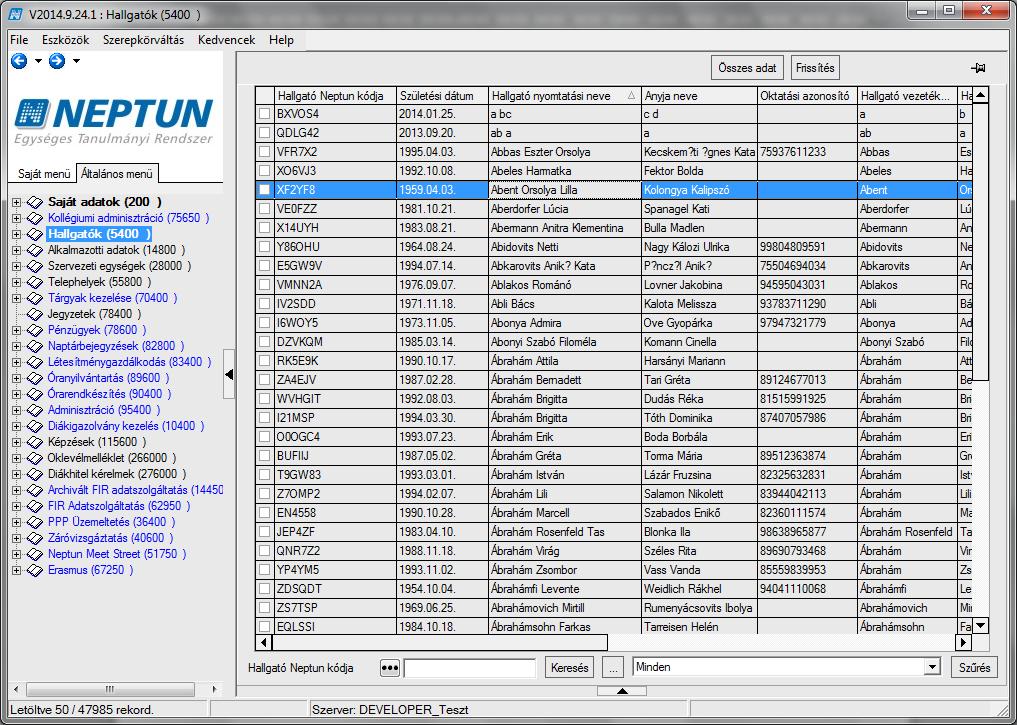This screenshot has width=1017, height=725.
Task: Click the blue forward navigation arrow
Action: tap(57, 61)
